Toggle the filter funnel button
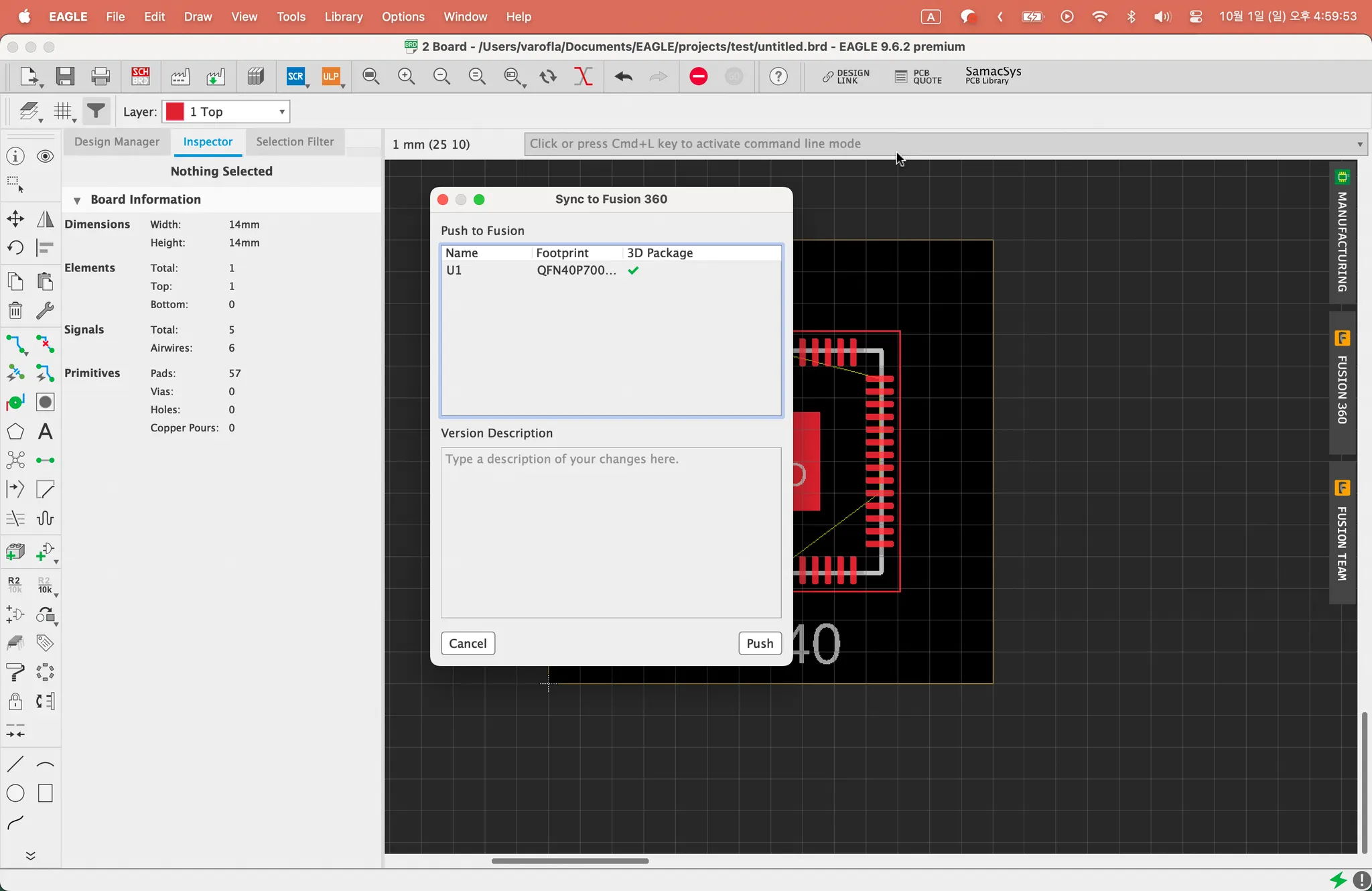Screen dimensions: 1372x891 [96, 111]
